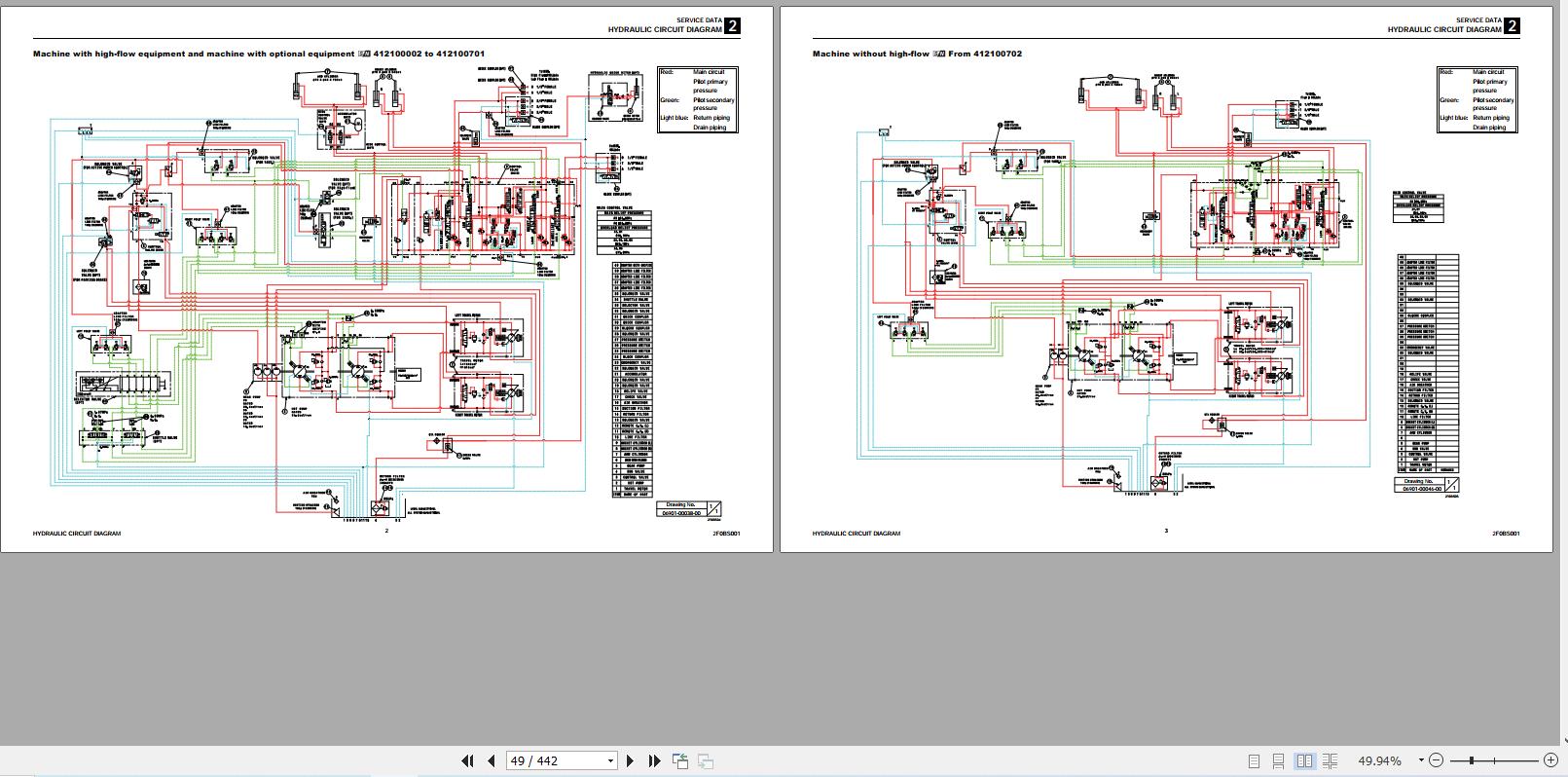Click the previous view icon

click(680, 760)
